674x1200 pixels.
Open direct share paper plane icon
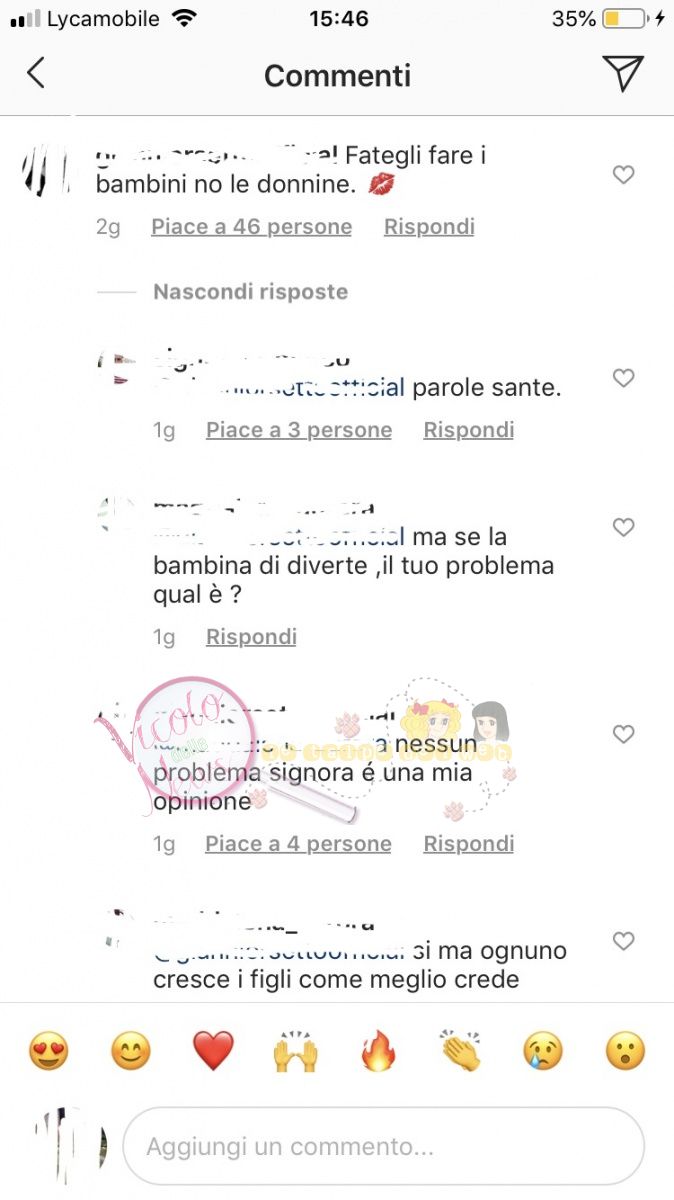pos(623,73)
